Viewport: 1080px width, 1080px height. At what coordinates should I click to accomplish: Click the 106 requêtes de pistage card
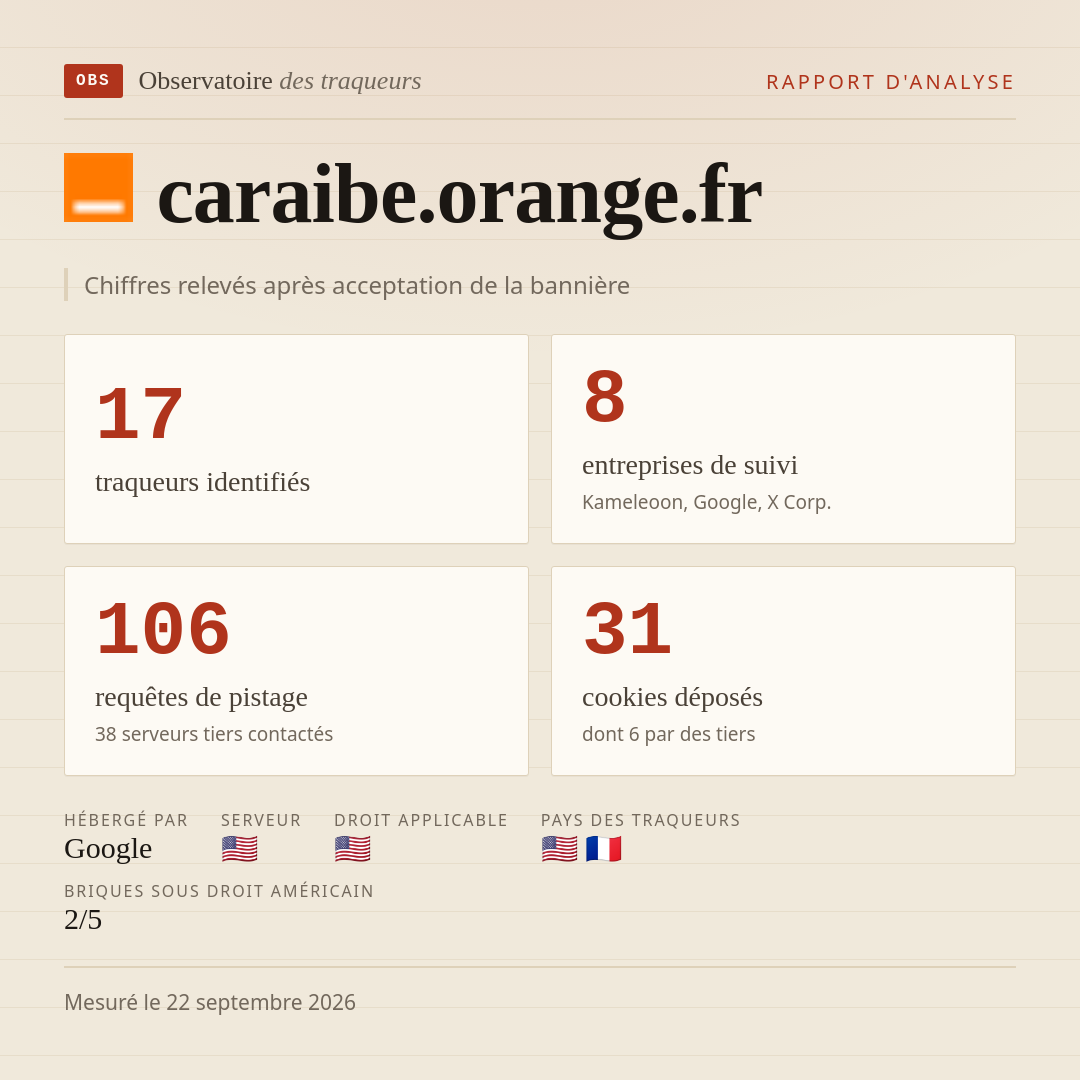tap(296, 671)
